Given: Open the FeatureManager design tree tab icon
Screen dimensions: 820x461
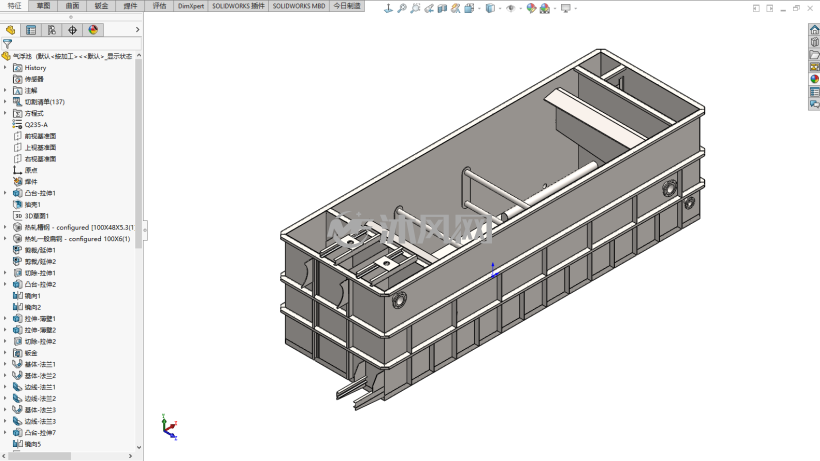Looking at the screenshot, I should coord(10,30).
